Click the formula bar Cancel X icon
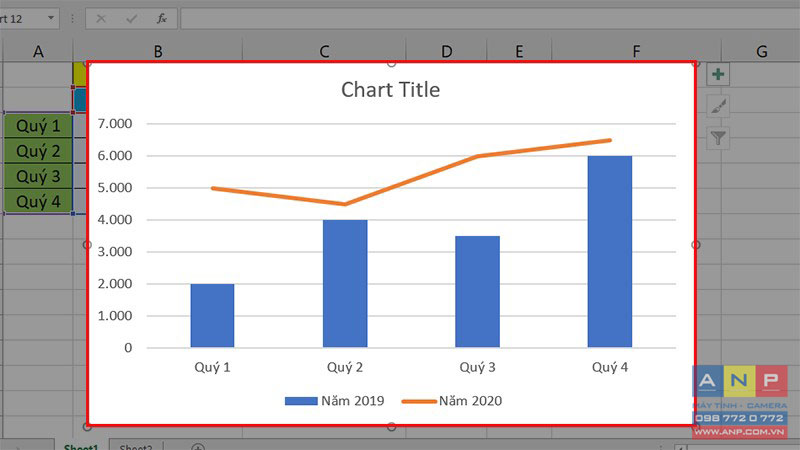 pos(101,19)
